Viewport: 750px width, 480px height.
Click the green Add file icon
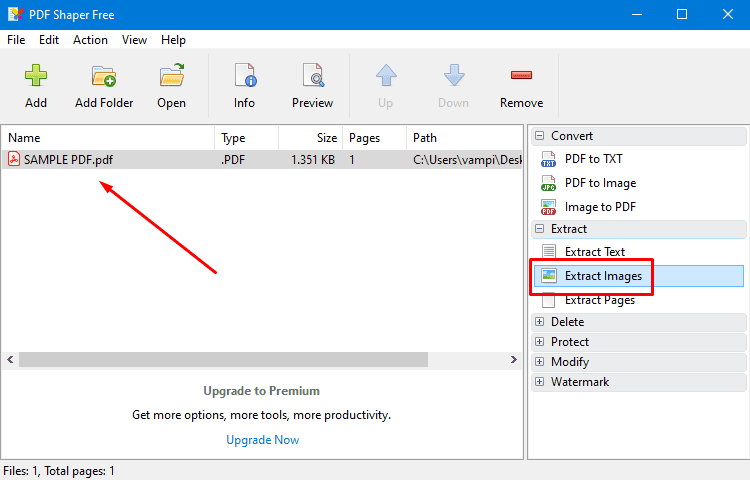[x=36, y=76]
